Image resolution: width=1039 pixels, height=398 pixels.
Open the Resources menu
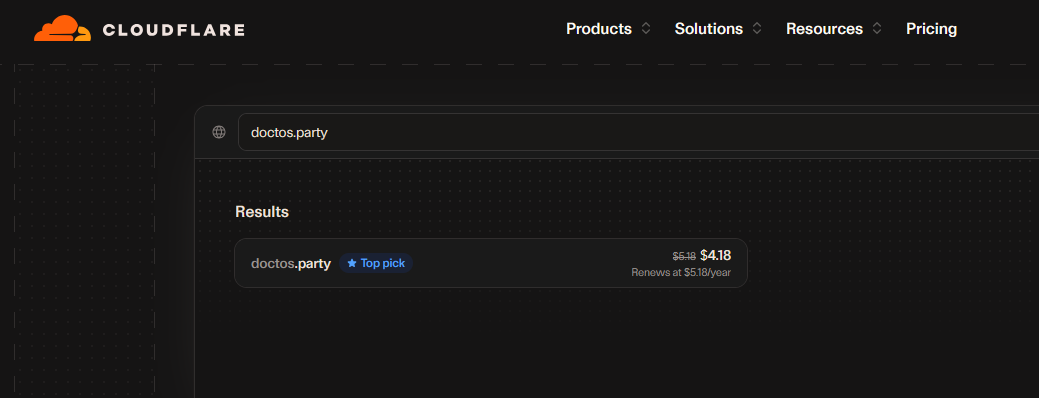pos(824,29)
